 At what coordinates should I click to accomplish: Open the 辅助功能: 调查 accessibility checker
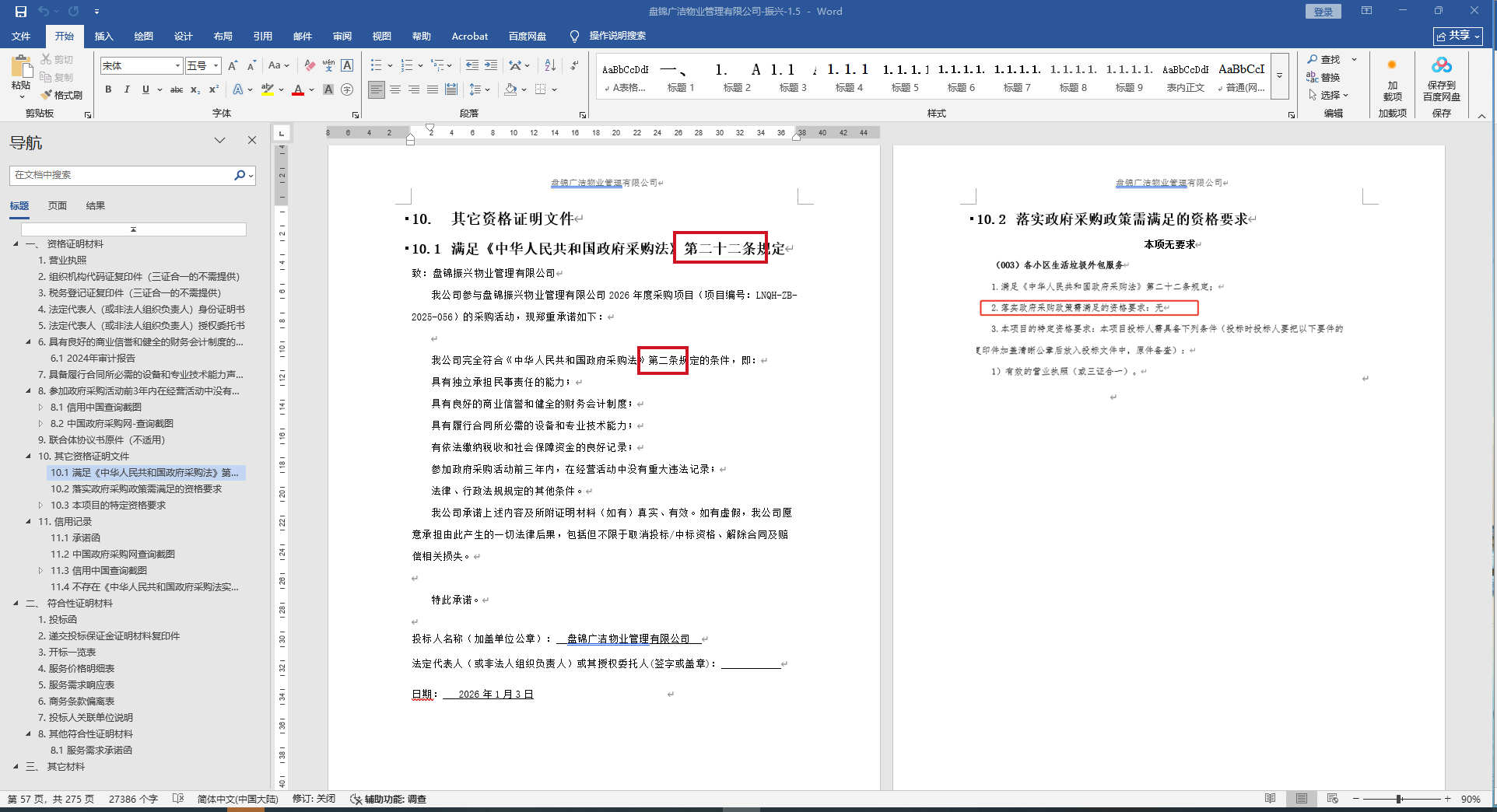tap(387, 799)
